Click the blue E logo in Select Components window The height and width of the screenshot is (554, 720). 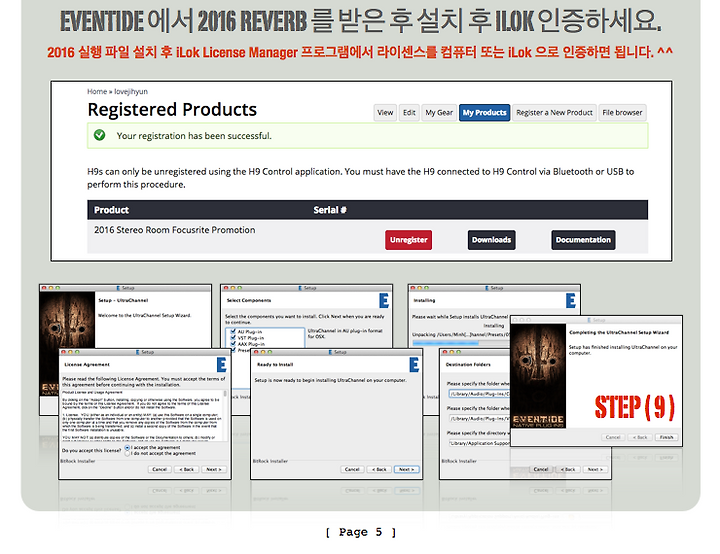pos(384,301)
